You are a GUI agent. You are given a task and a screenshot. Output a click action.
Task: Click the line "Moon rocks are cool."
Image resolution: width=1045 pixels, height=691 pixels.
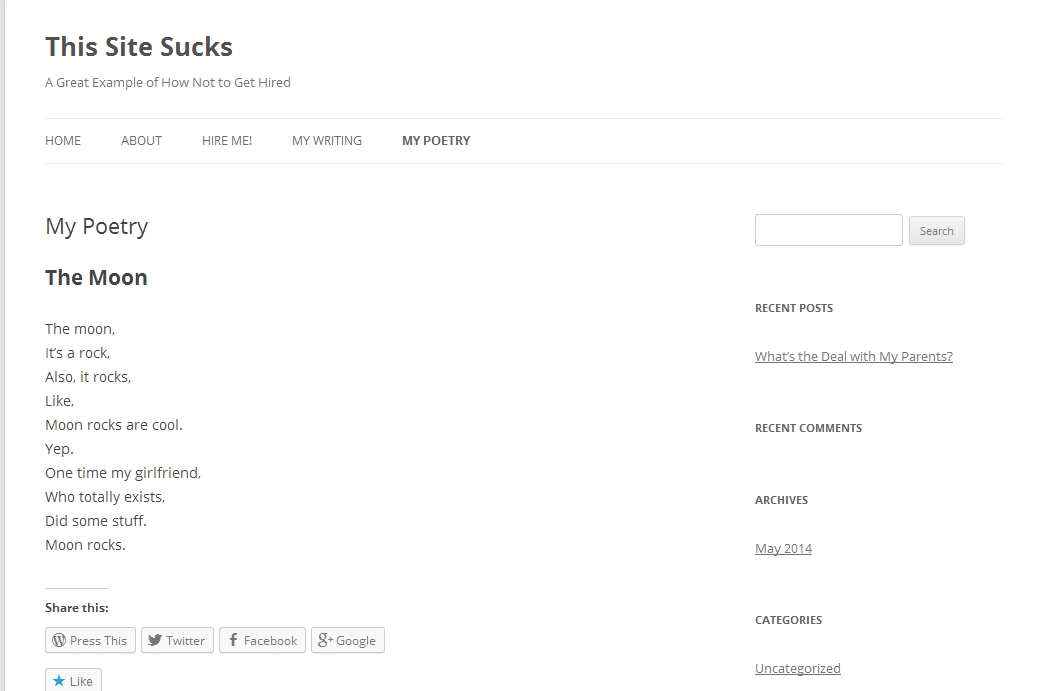[114, 425]
